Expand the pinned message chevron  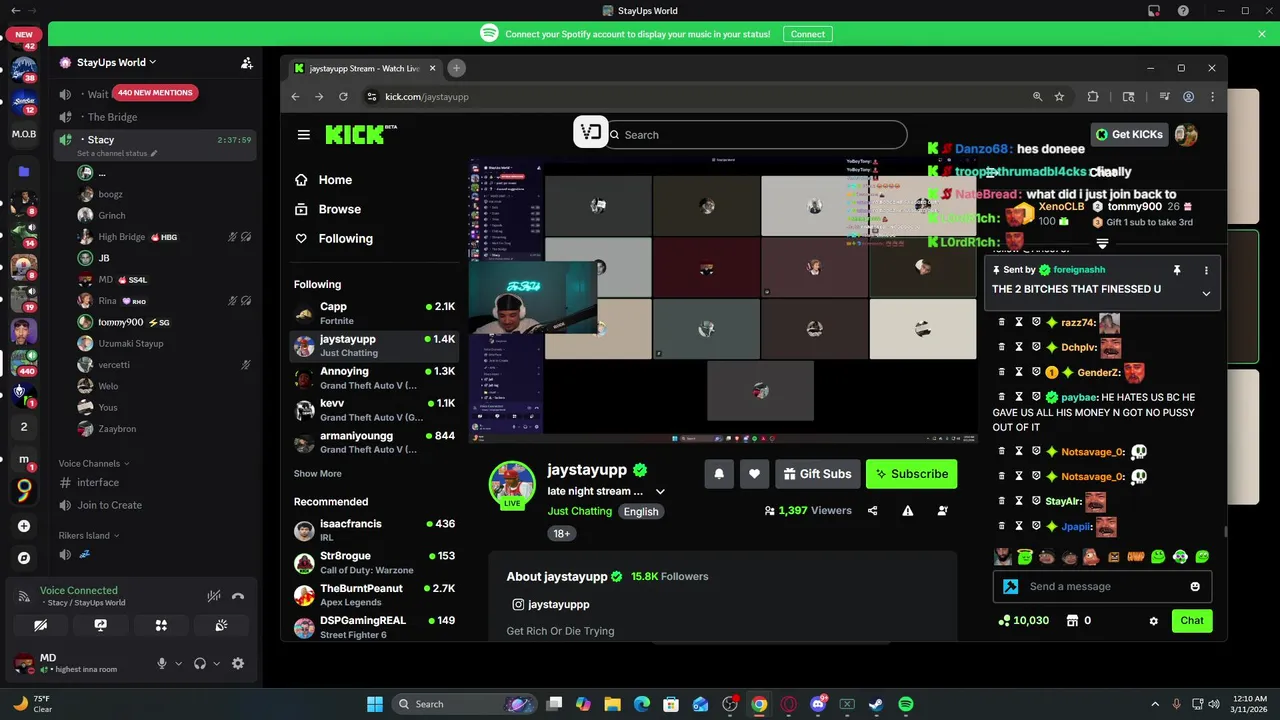(1206, 293)
